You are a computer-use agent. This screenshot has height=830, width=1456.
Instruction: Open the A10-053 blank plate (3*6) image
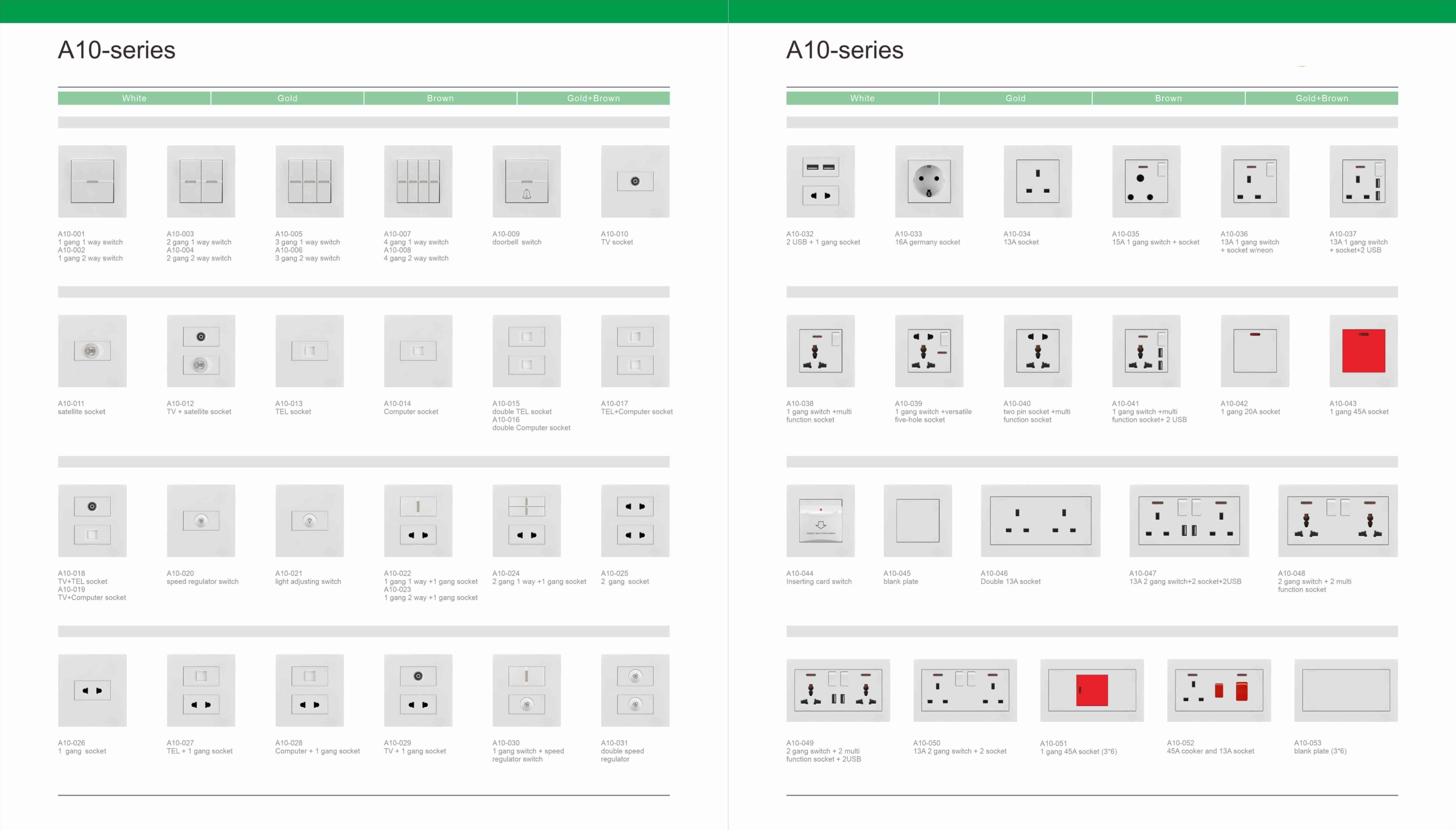1346,690
